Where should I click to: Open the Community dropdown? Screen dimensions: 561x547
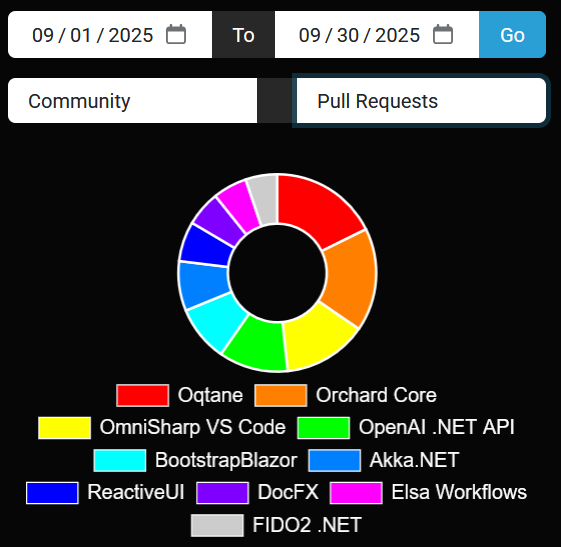pyautogui.click(x=132, y=101)
